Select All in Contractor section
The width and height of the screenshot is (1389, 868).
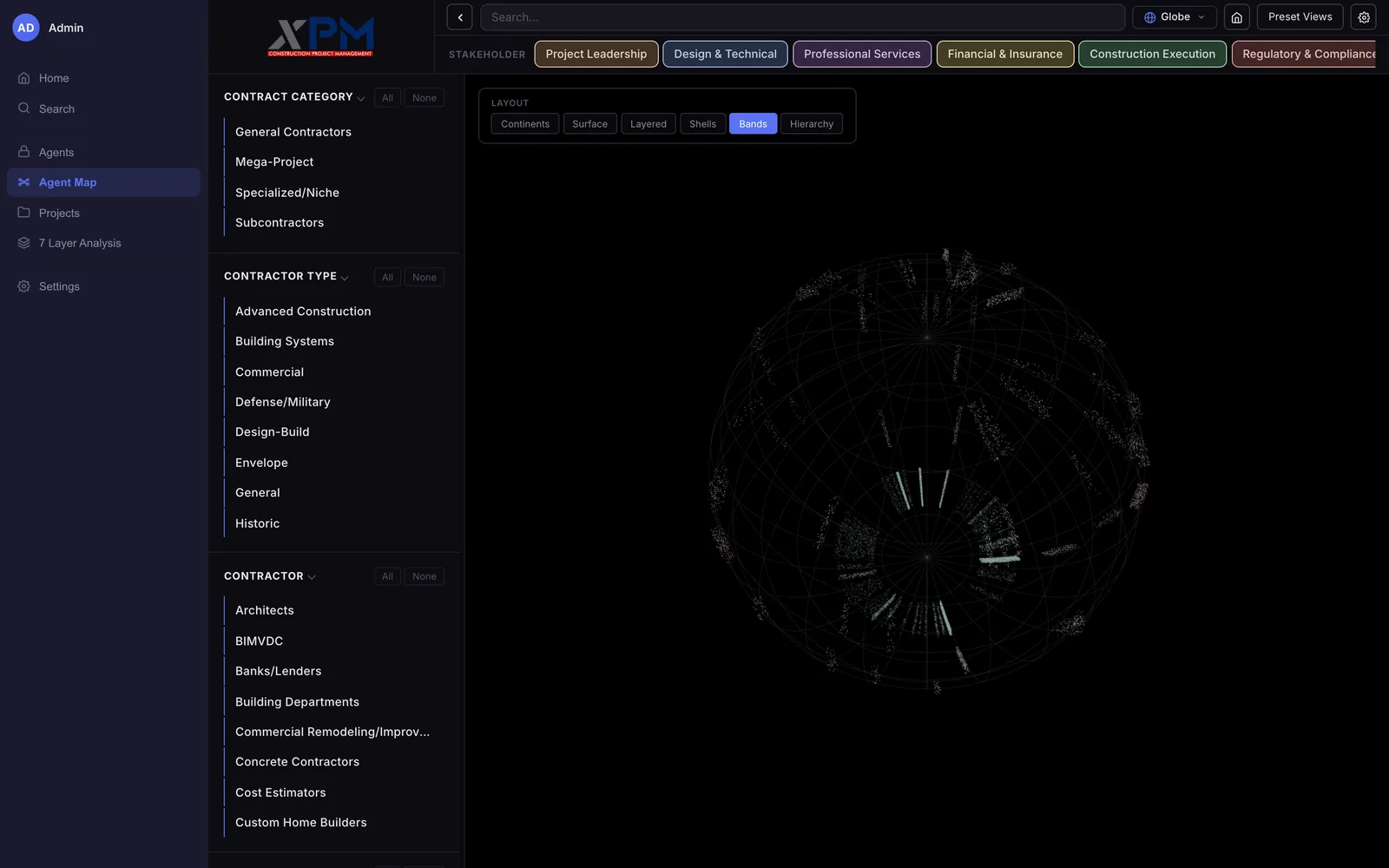387,576
